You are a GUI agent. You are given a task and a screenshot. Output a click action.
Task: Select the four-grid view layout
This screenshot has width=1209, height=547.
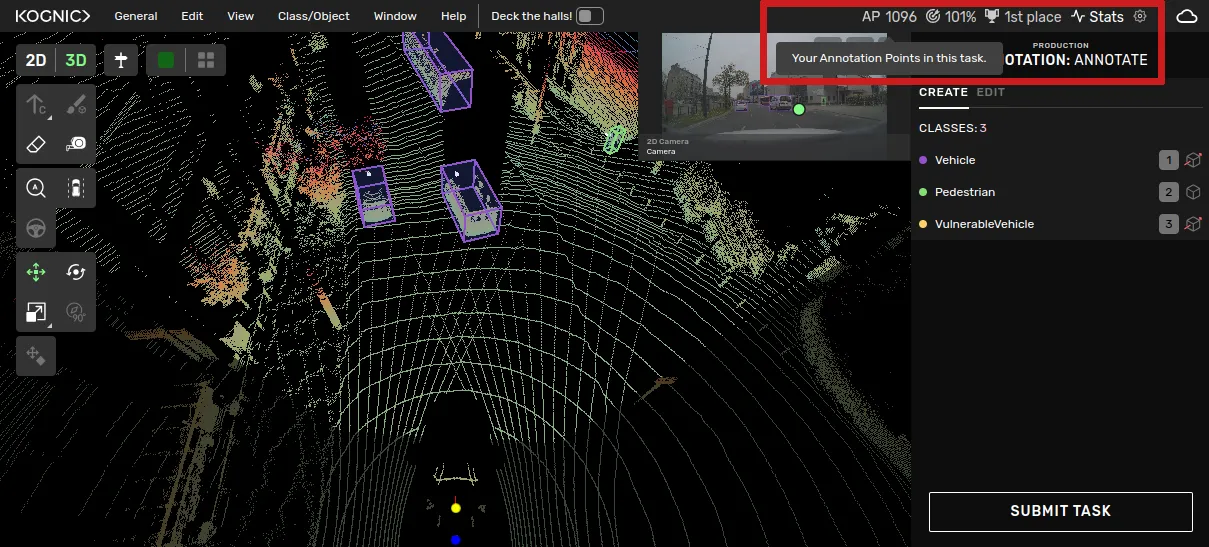tap(206, 60)
